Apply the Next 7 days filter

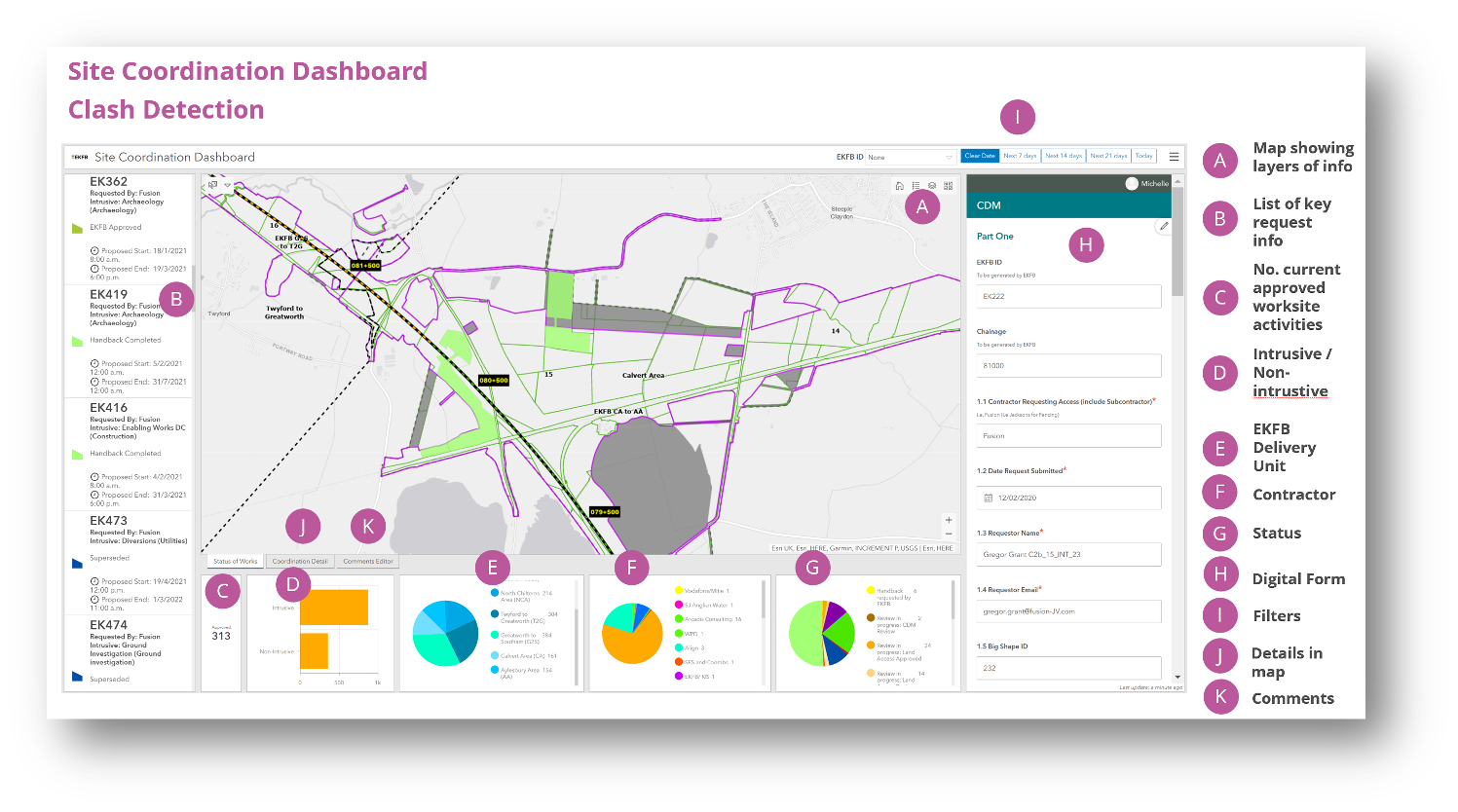(x=1021, y=155)
